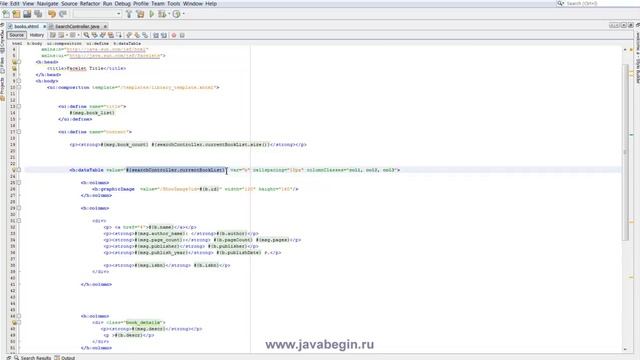
Task: Open the Projects side panel tab
Action: tap(2, 88)
